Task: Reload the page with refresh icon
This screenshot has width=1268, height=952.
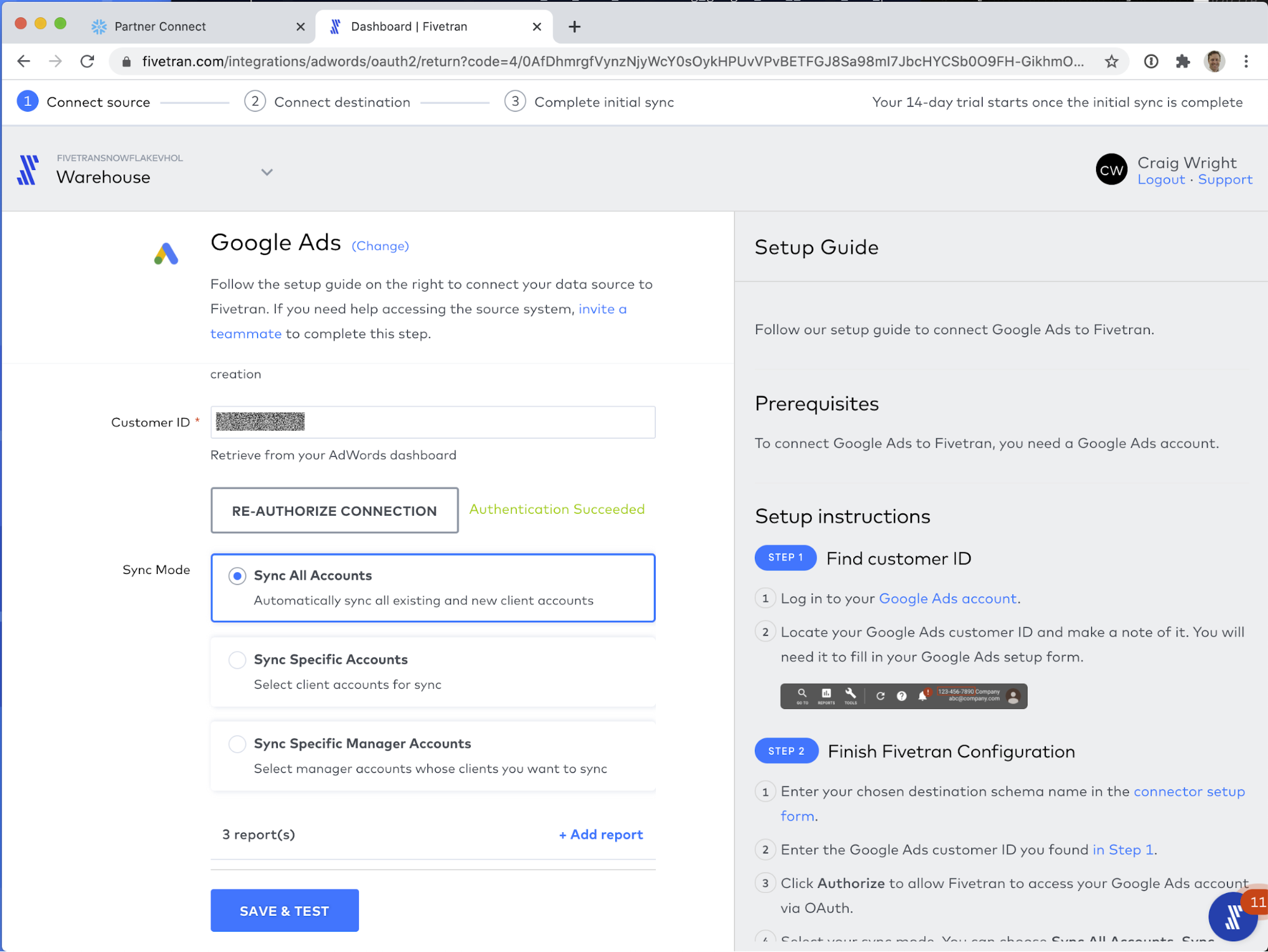Action: [88, 62]
